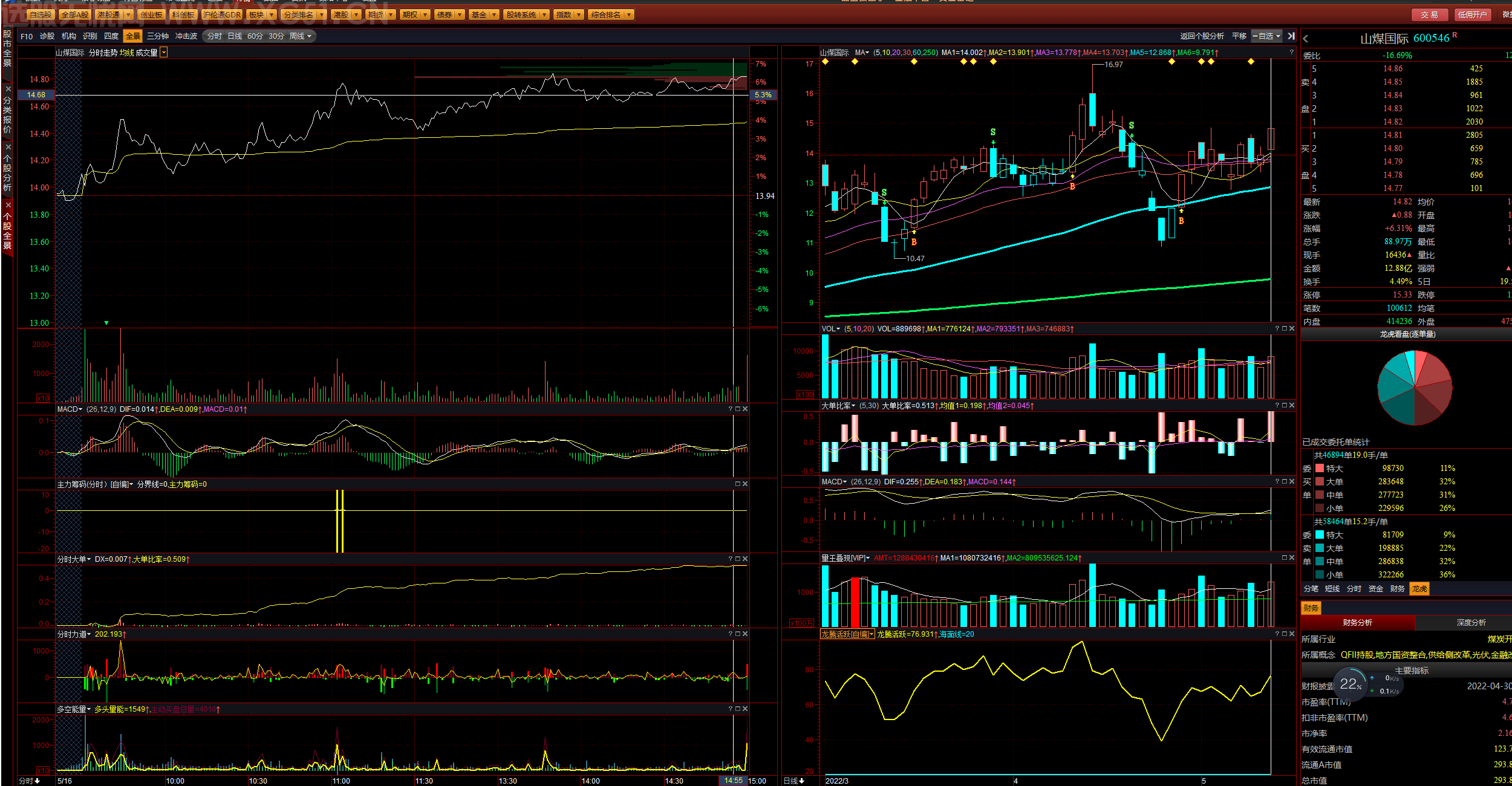Open help for the 大单比率 panel
This screenshot has height=786, width=1512.
[1277, 406]
